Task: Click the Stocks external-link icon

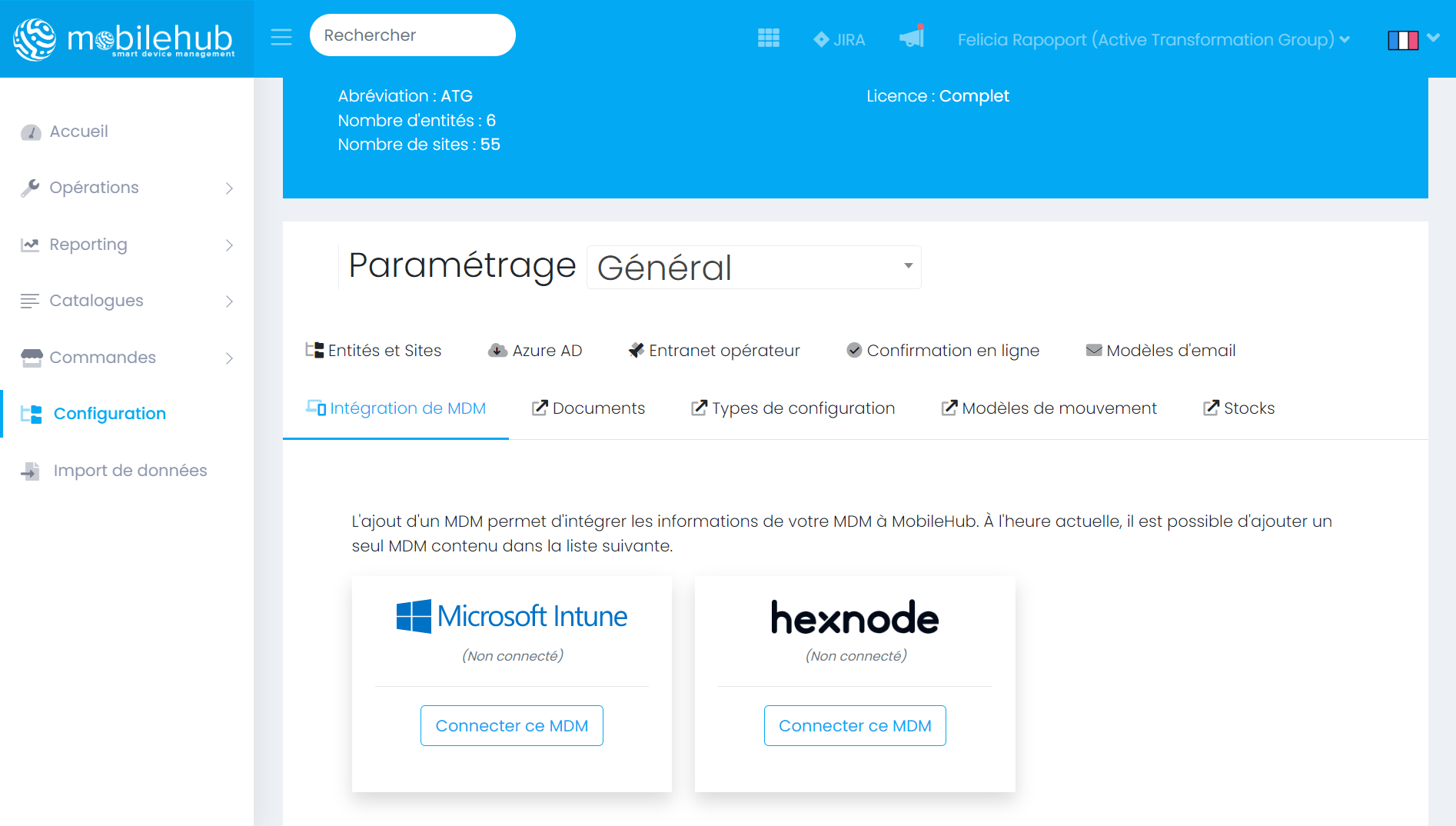Action: [1212, 408]
